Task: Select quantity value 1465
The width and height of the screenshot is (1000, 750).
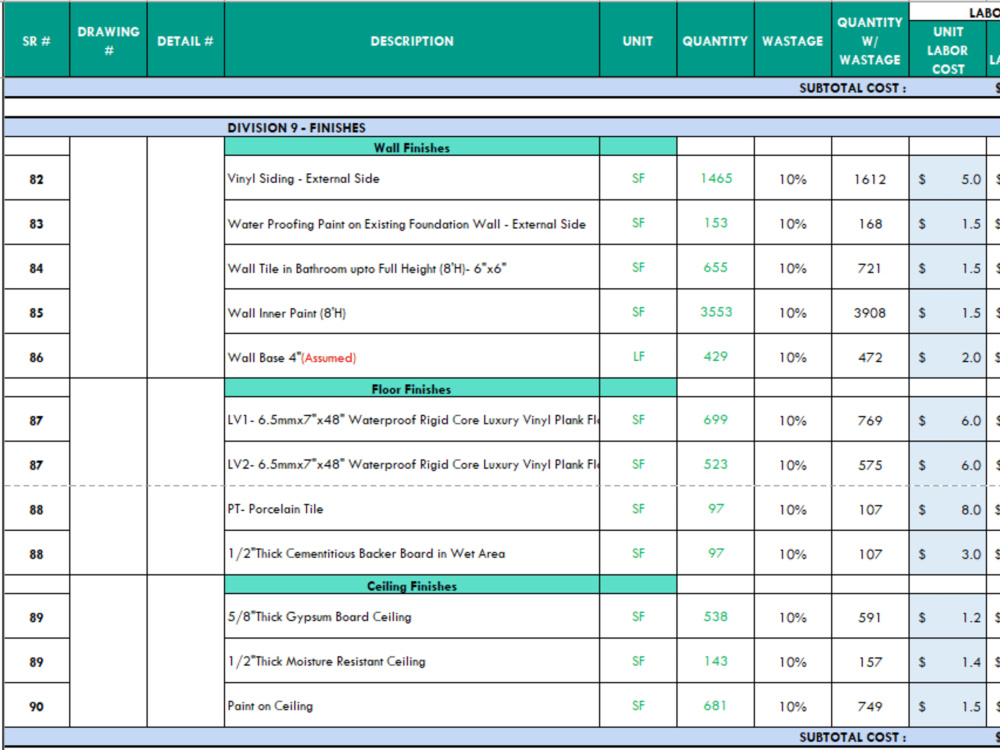Action: (716, 179)
